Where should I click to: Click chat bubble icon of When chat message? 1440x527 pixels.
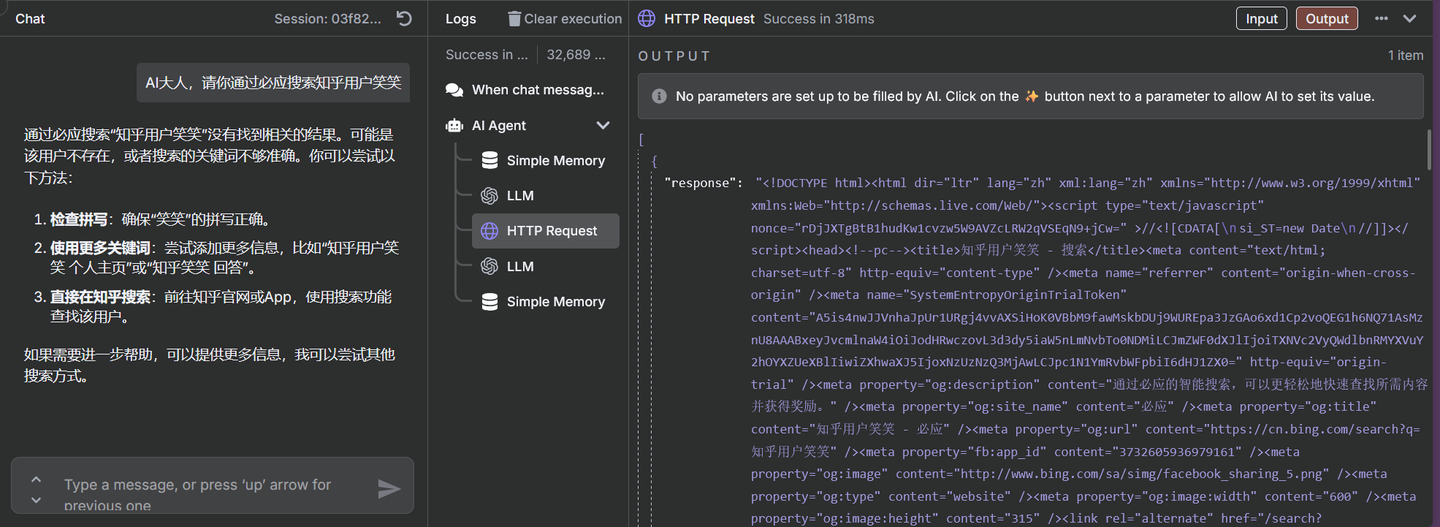(x=454, y=90)
